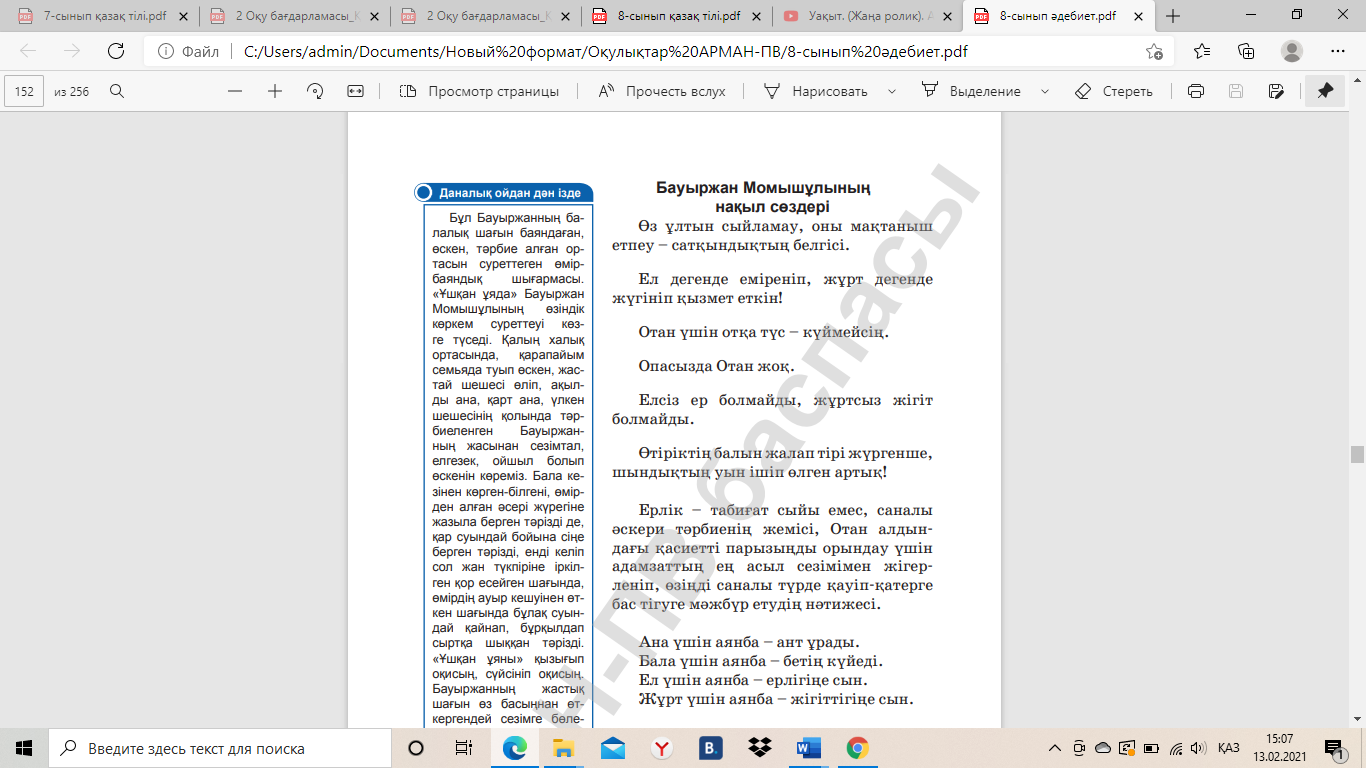1366x768 pixels.
Task: Expand the Нарисовать pen options arrow
Action: [x=892, y=91]
